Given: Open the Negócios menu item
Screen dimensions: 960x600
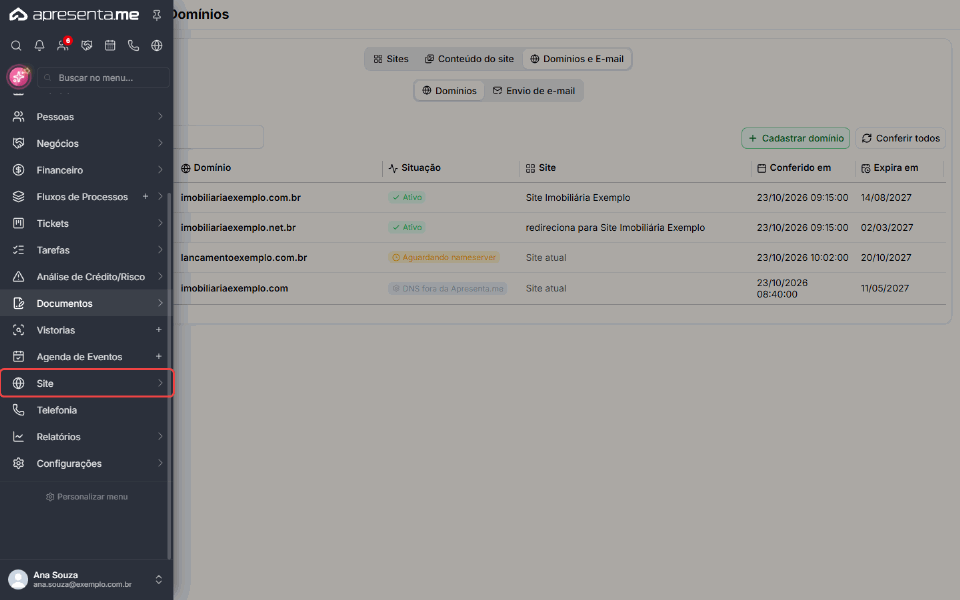Looking at the screenshot, I should (86, 143).
